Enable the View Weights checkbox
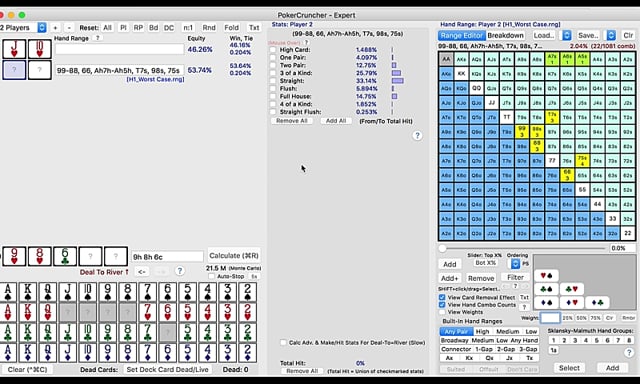 442,312
